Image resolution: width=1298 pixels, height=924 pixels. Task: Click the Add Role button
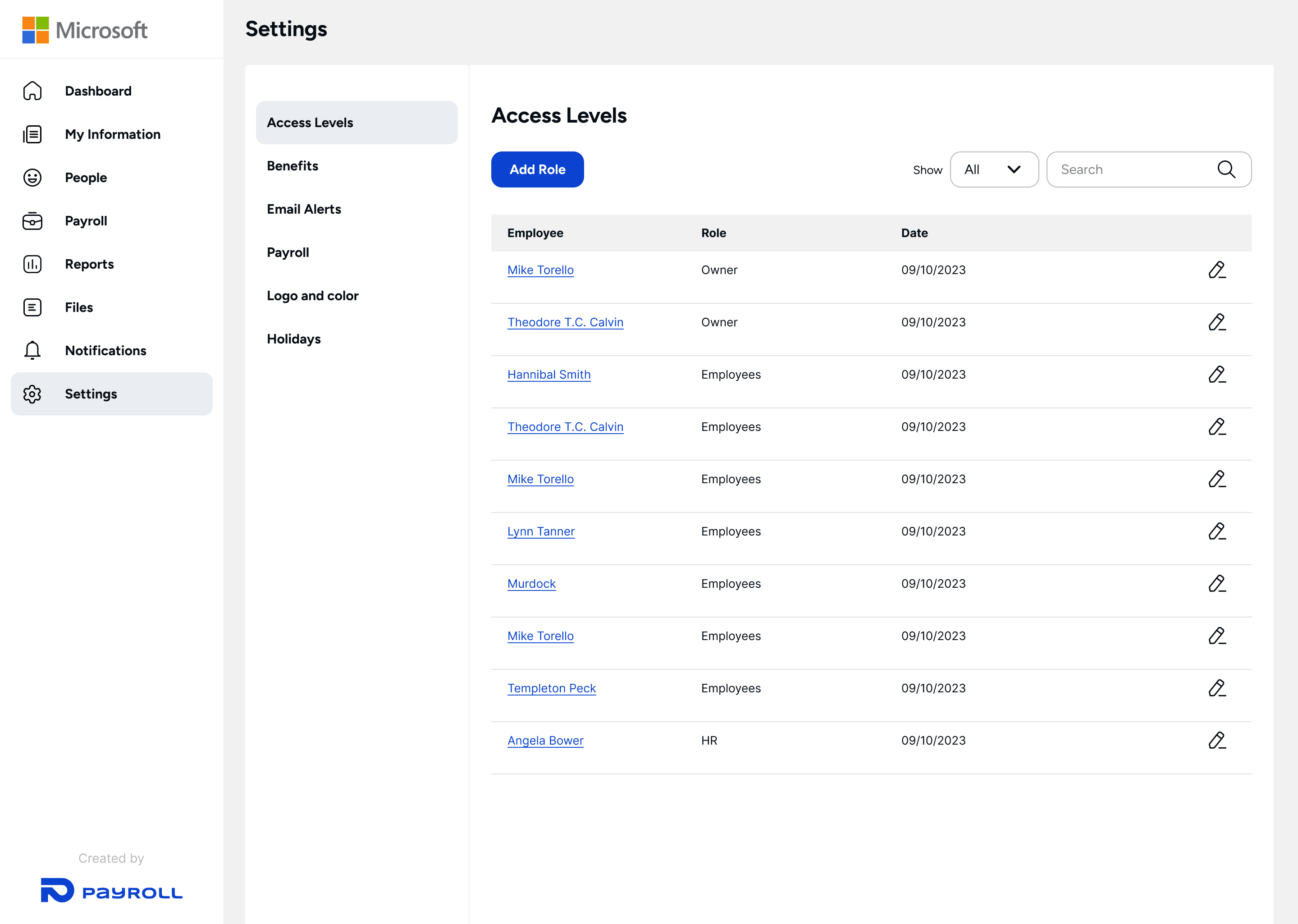(x=537, y=169)
